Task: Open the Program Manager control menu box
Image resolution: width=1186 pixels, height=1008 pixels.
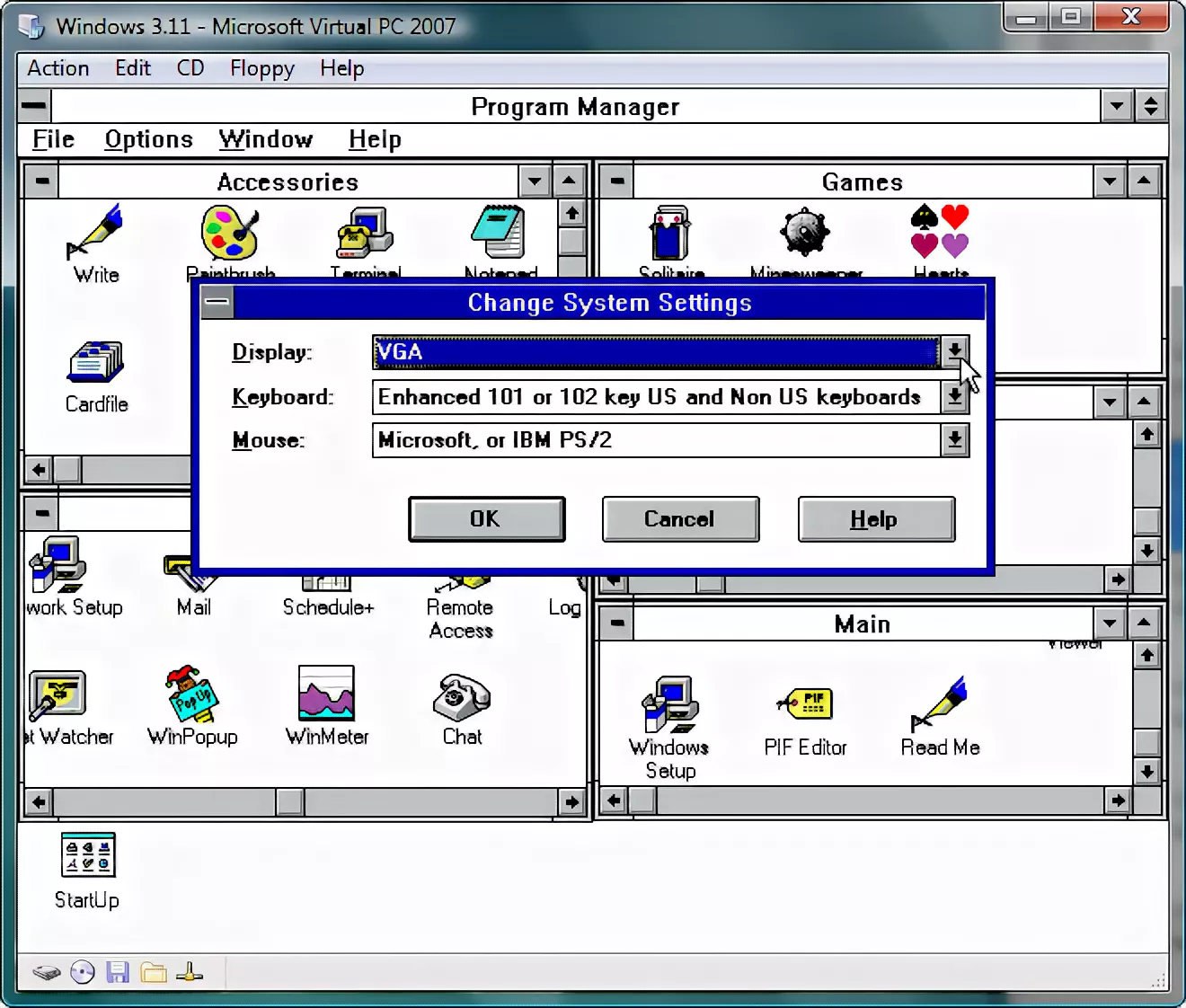Action: (34, 106)
